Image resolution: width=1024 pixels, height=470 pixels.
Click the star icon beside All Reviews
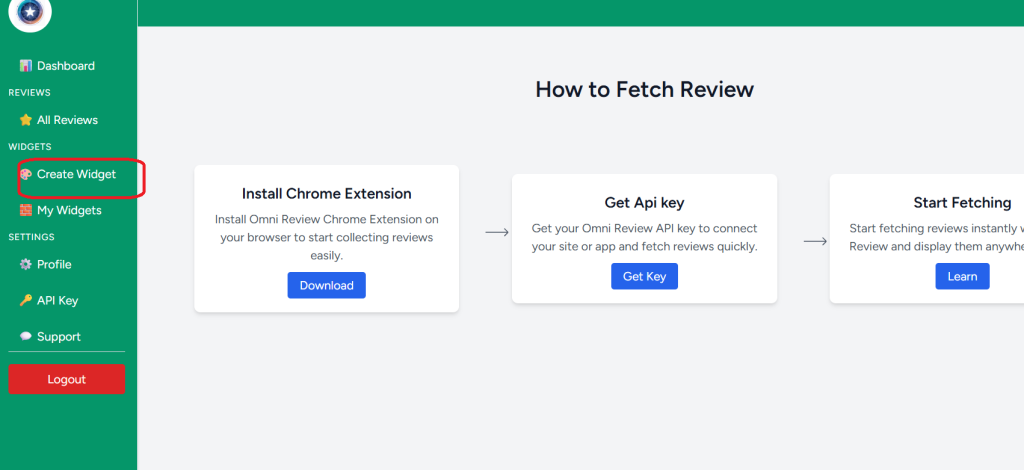tap(26, 120)
